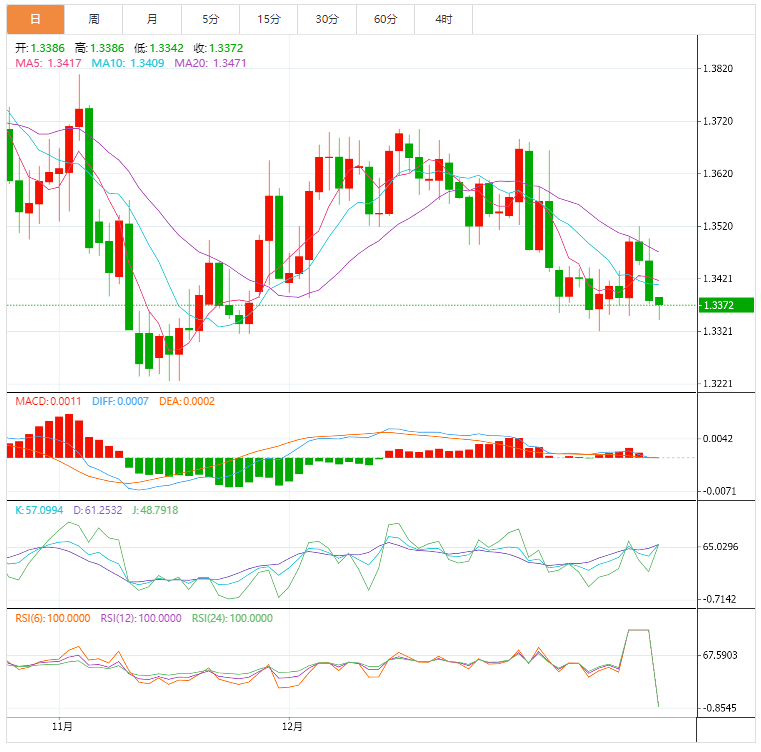Click the 1.3820 price axis label
Image resolution: width=761 pixels, height=752 pixels.
[718, 68]
